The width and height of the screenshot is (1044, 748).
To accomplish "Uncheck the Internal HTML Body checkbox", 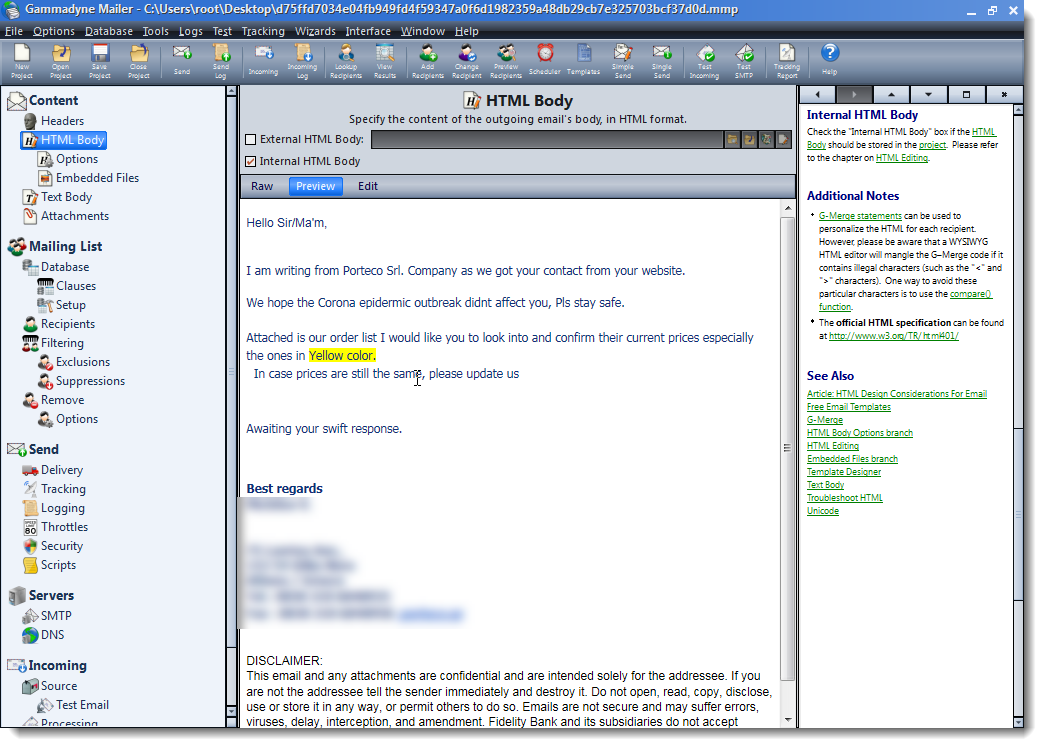I will point(251,161).
